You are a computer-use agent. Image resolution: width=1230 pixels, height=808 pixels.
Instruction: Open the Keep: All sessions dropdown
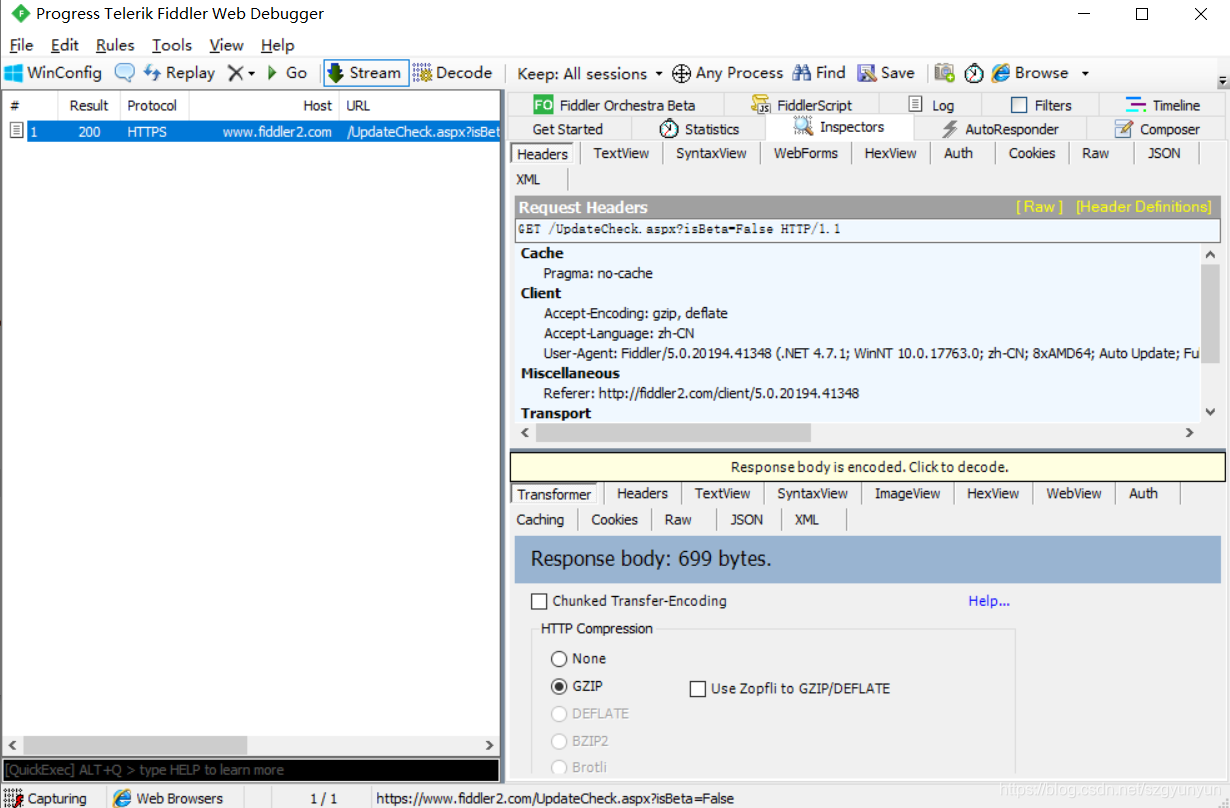click(590, 74)
